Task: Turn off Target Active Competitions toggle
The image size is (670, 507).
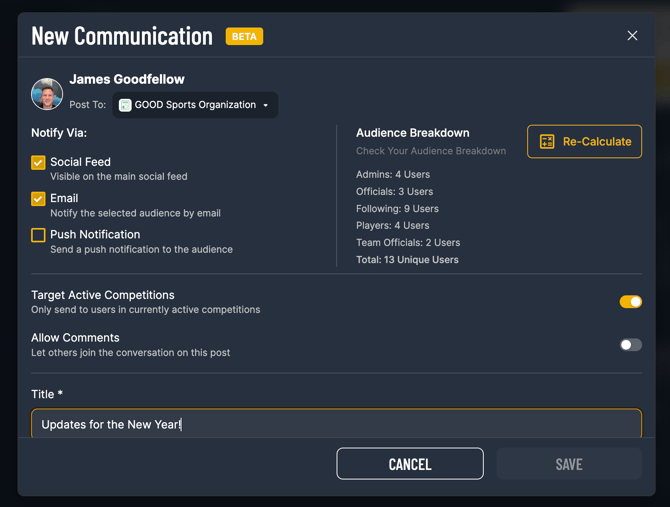Action: (x=631, y=302)
